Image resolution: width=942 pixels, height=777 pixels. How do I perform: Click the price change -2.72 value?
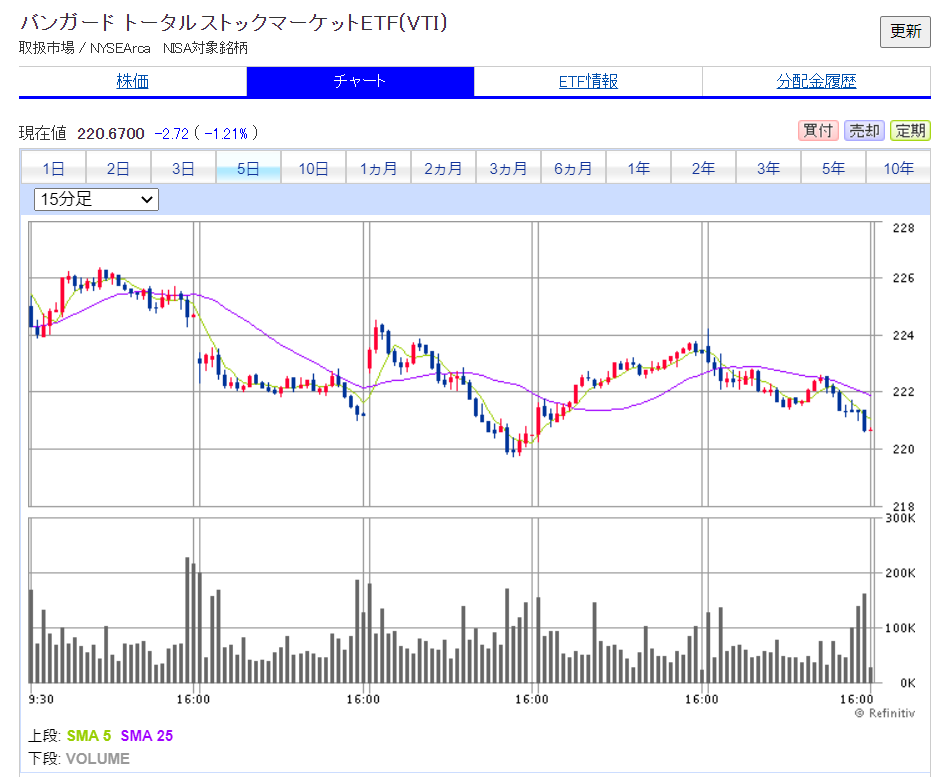tap(172, 133)
